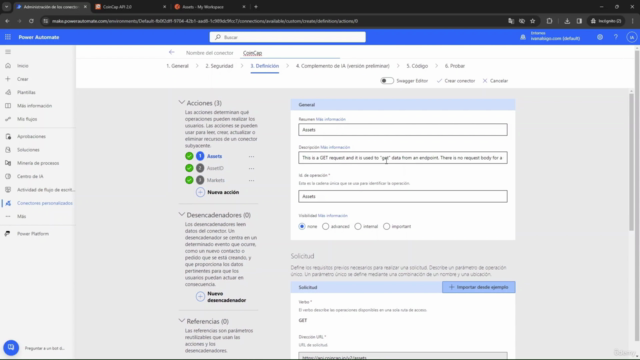
Task: Select the AssetID action in list
Action: [x=215, y=168]
